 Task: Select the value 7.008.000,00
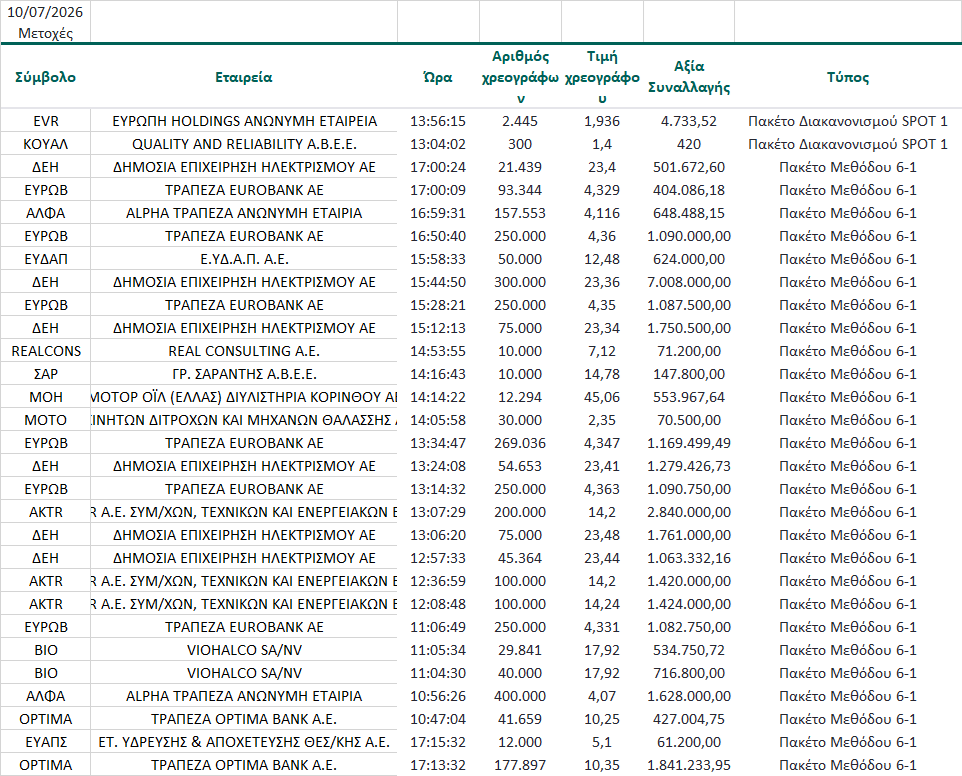pos(689,282)
